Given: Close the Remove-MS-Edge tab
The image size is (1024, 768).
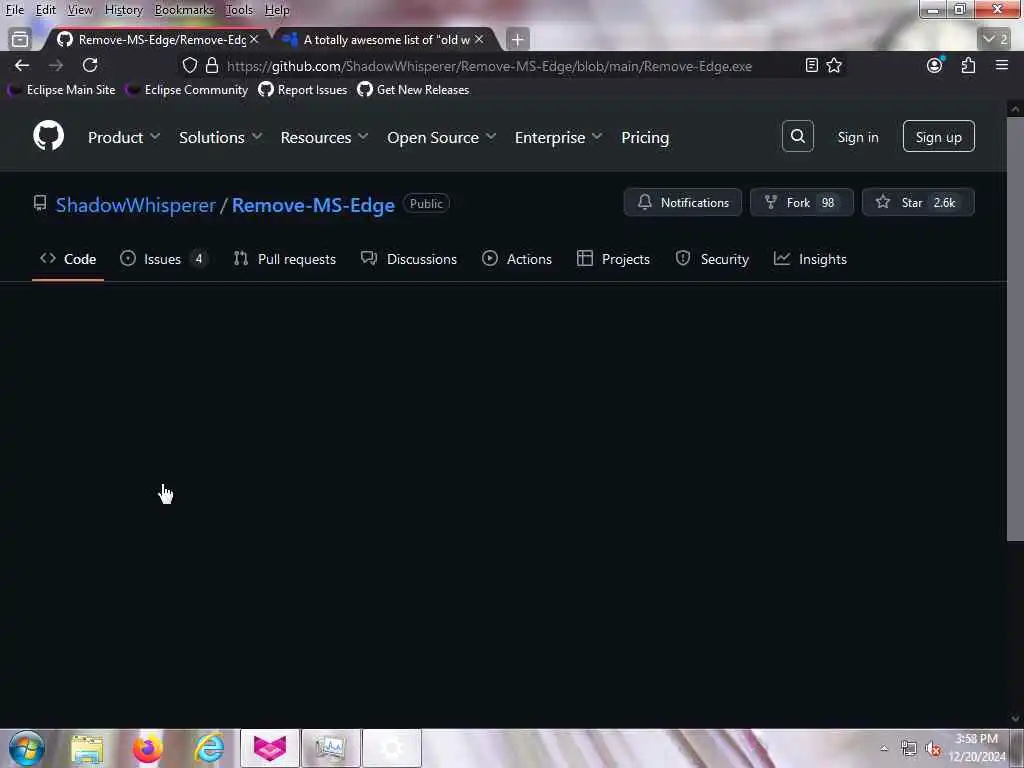Looking at the screenshot, I should [x=254, y=40].
